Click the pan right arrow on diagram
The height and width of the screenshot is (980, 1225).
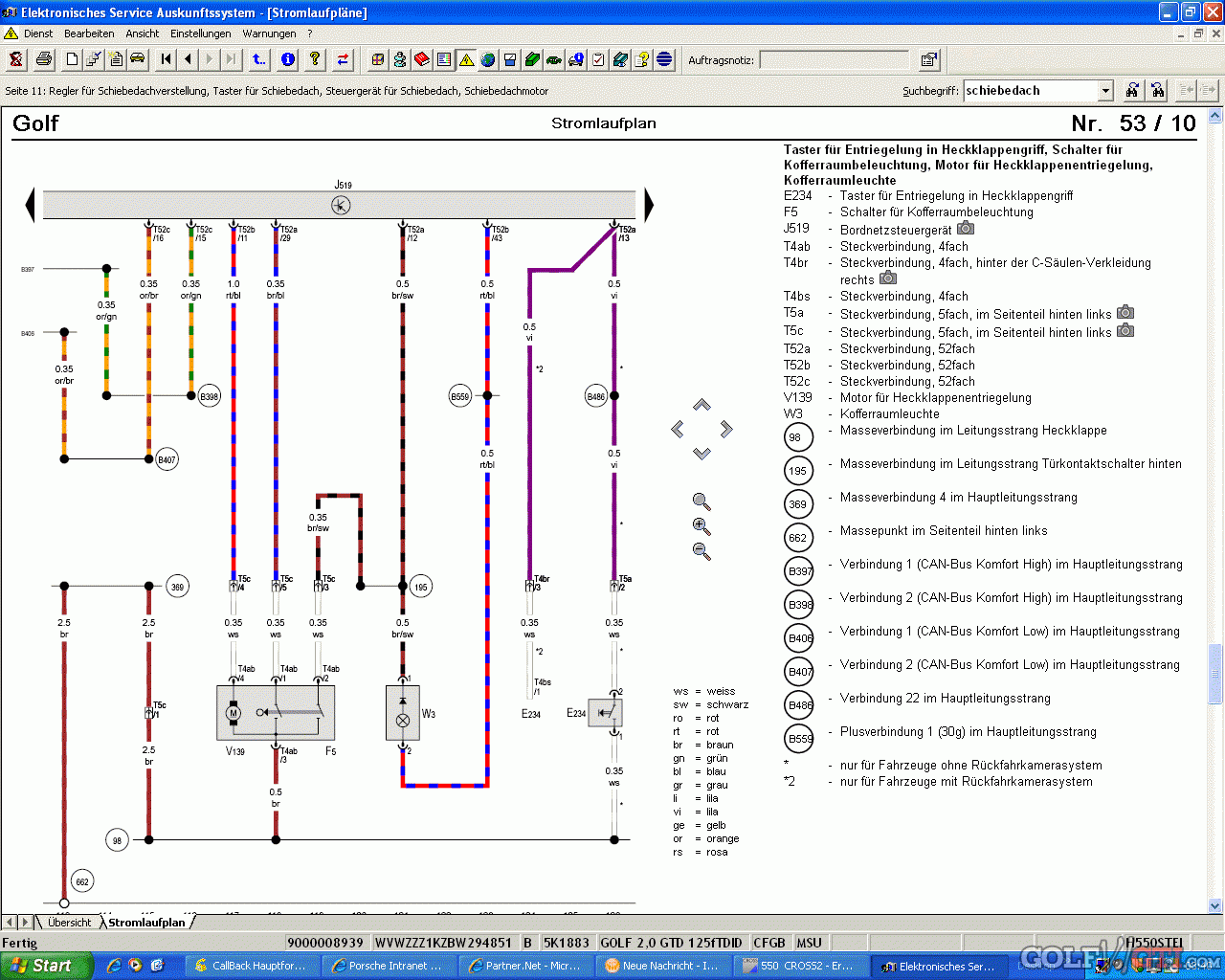click(x=726, y=429)
